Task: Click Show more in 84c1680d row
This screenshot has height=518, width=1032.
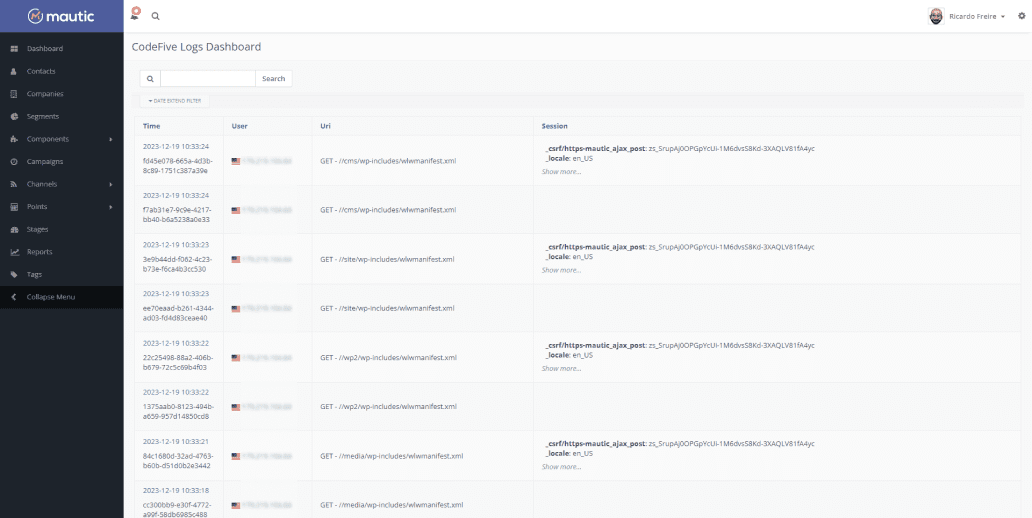Action: pos(561,467)
